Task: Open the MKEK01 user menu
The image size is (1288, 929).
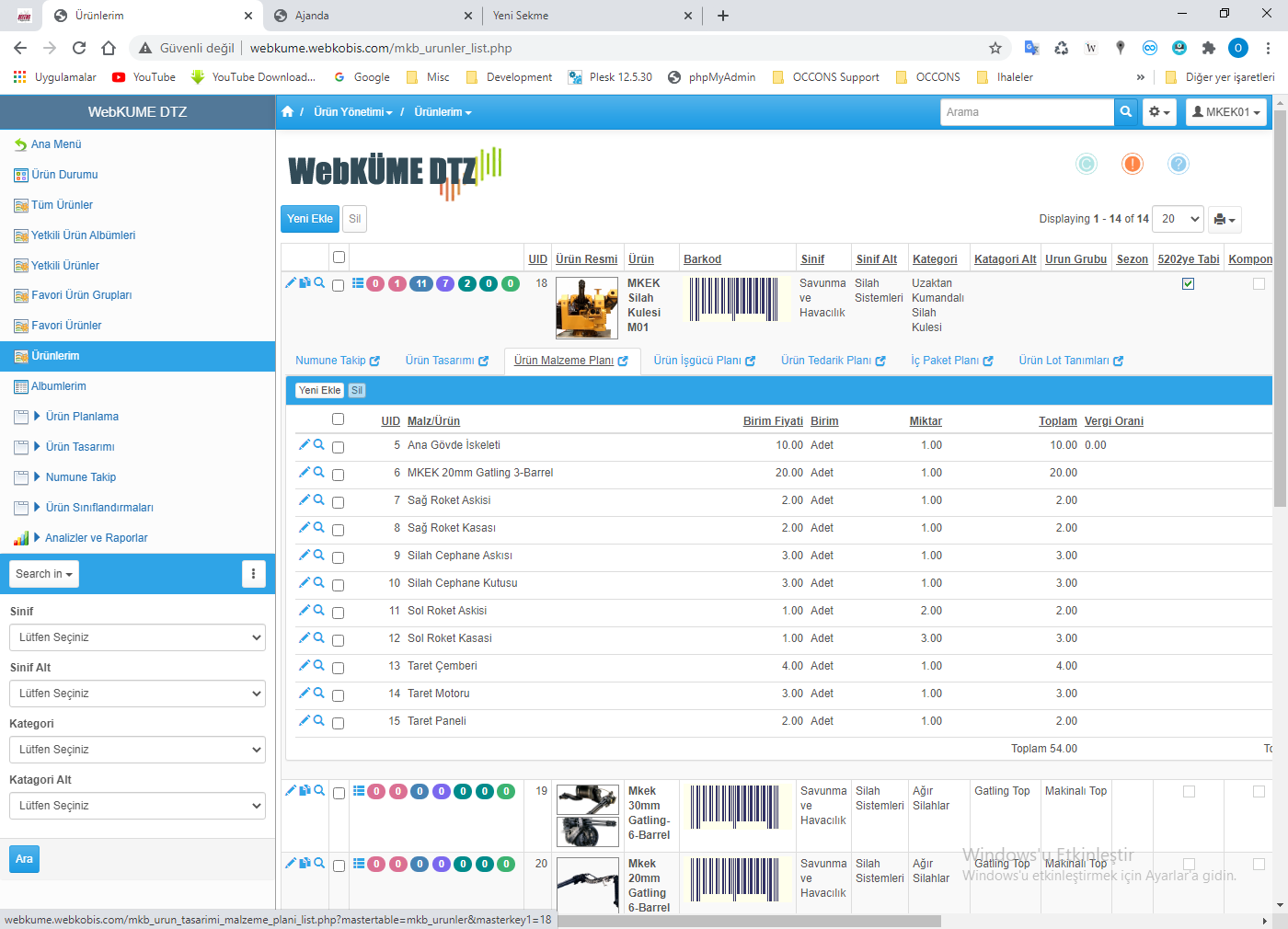Action: 1225,112
